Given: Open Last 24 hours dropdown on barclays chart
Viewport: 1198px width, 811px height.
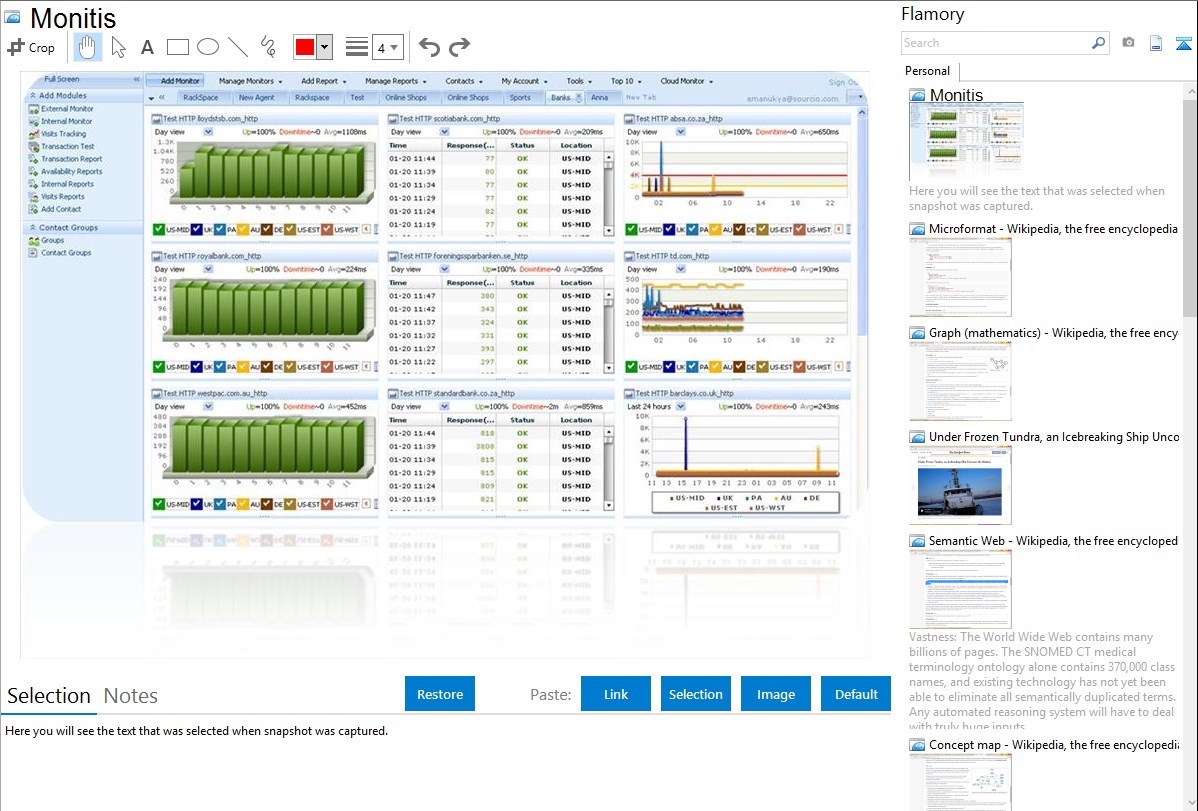Looking at the screenshot, I should [x=681, y=407].
